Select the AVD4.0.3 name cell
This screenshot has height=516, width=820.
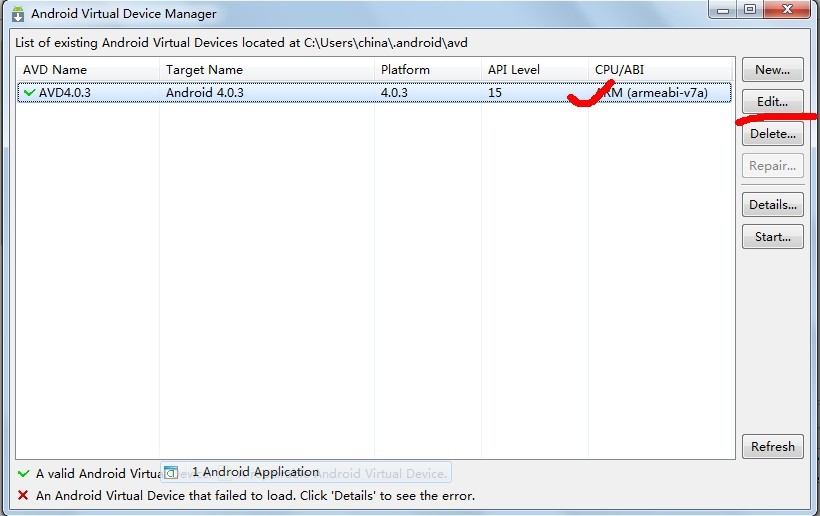(65, 93)
